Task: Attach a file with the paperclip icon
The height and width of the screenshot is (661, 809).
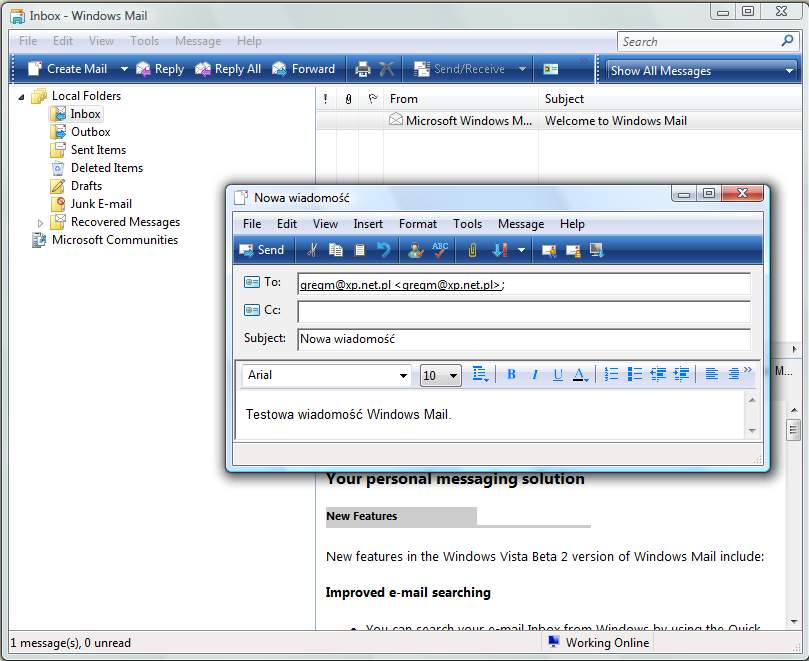Action: coord(472,250)
